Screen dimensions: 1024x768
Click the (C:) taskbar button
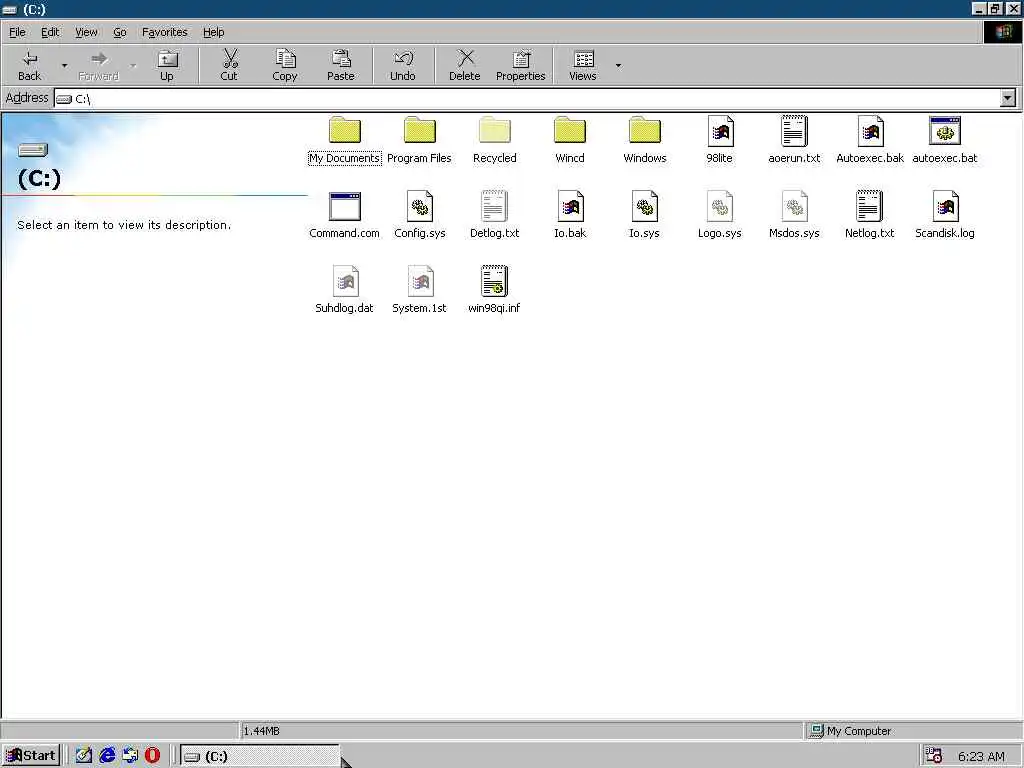coord(260,756)
